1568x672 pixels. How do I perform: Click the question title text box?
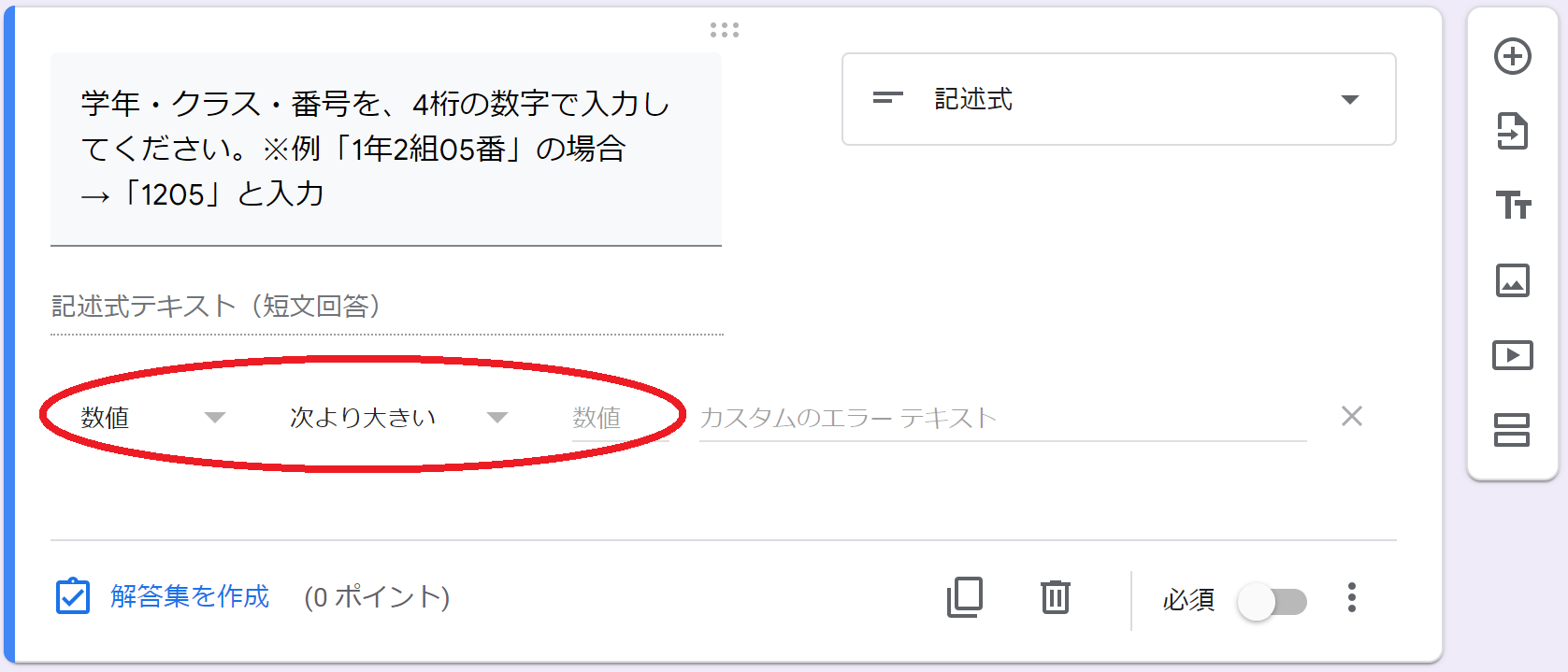(385, 150)
